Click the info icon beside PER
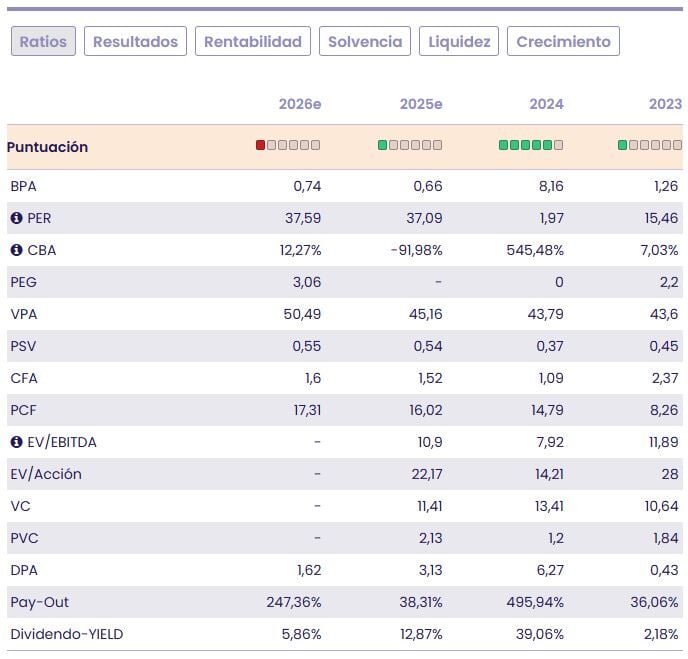The image size is (688, 659). pos(16,218)
